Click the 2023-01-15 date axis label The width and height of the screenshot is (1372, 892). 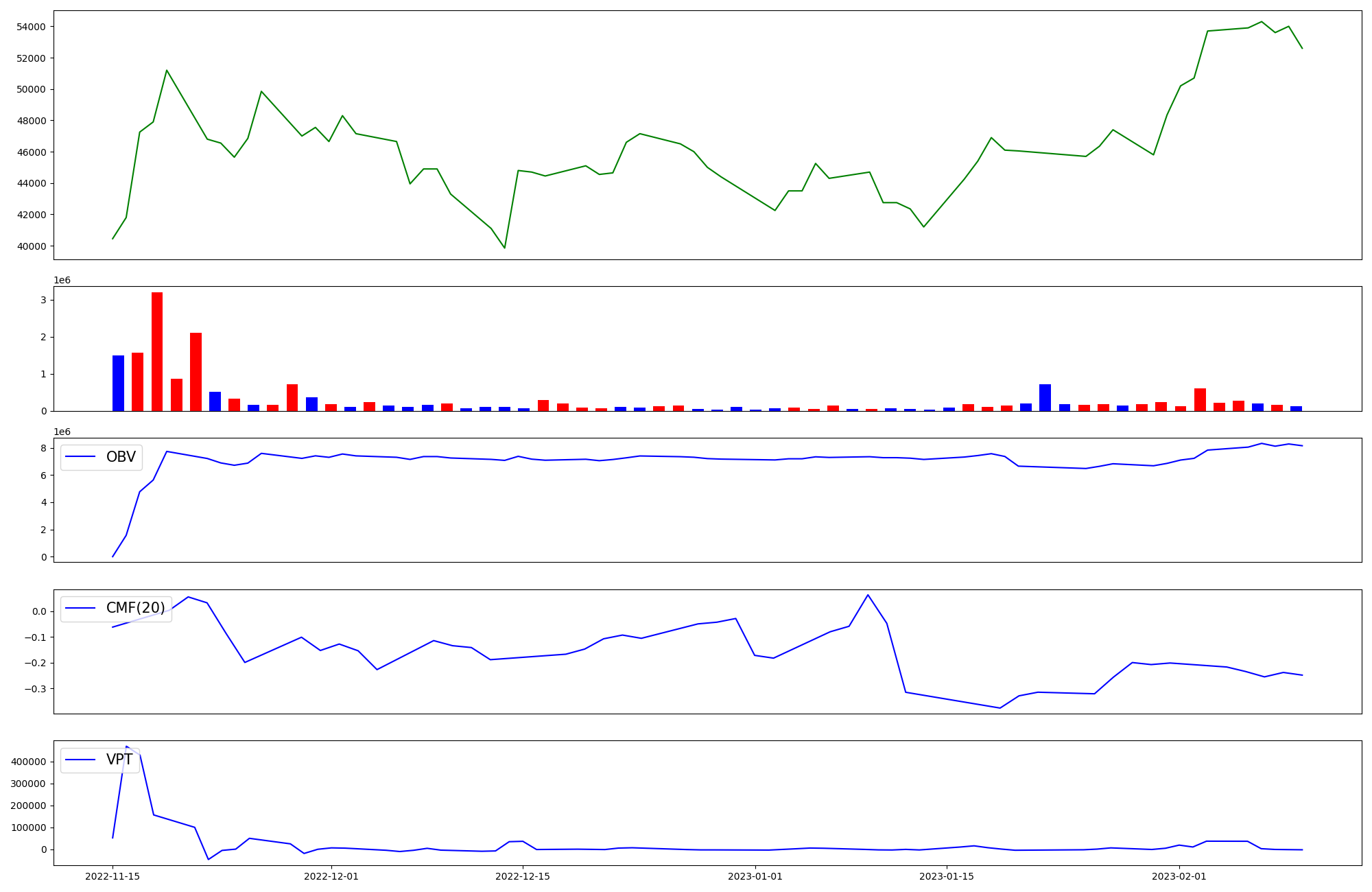(x=947, y=876)
